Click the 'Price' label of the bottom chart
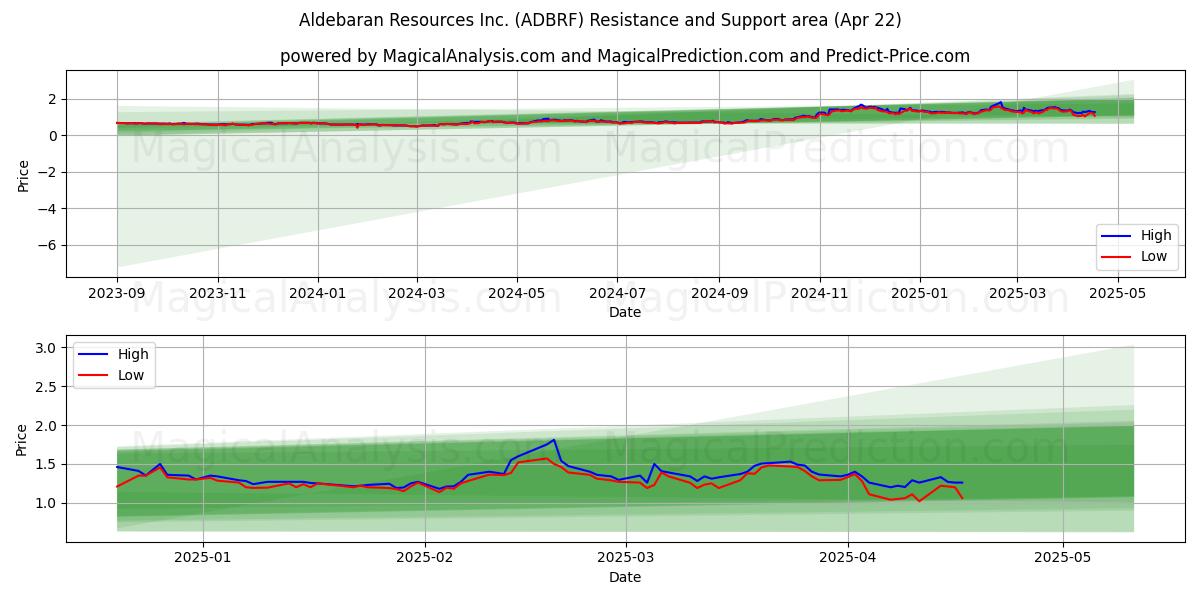1200x600 pixels. pos(23,439)
